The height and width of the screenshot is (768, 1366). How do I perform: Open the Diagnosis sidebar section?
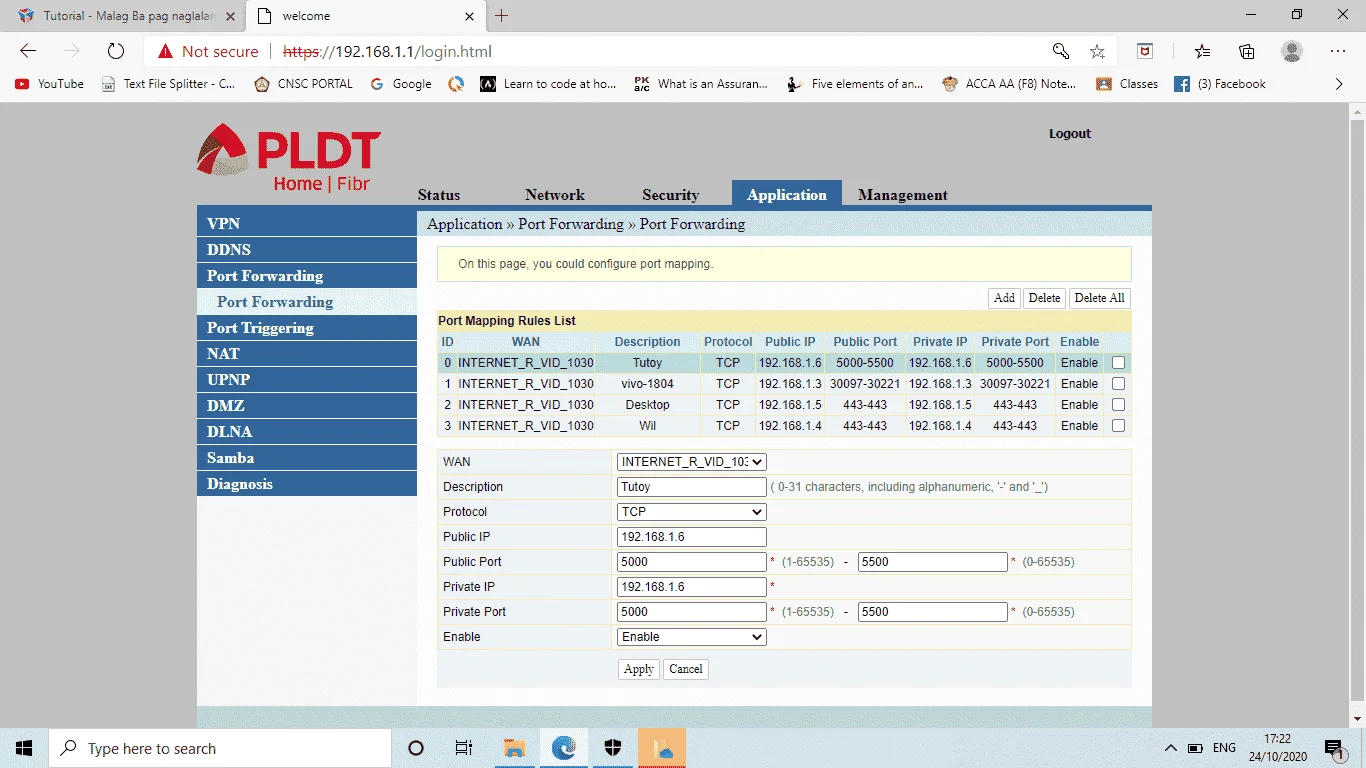307,484
